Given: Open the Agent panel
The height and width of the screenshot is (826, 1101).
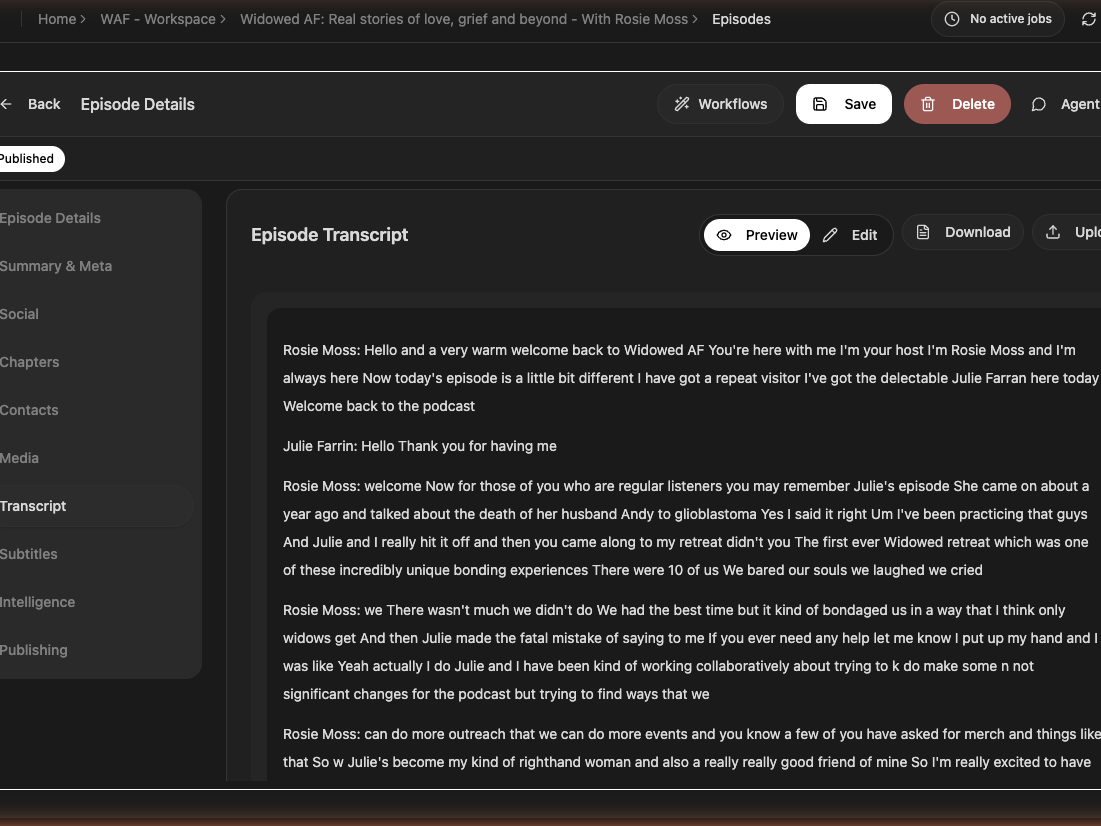Looking at the screenshot, I should (1064, 104).
